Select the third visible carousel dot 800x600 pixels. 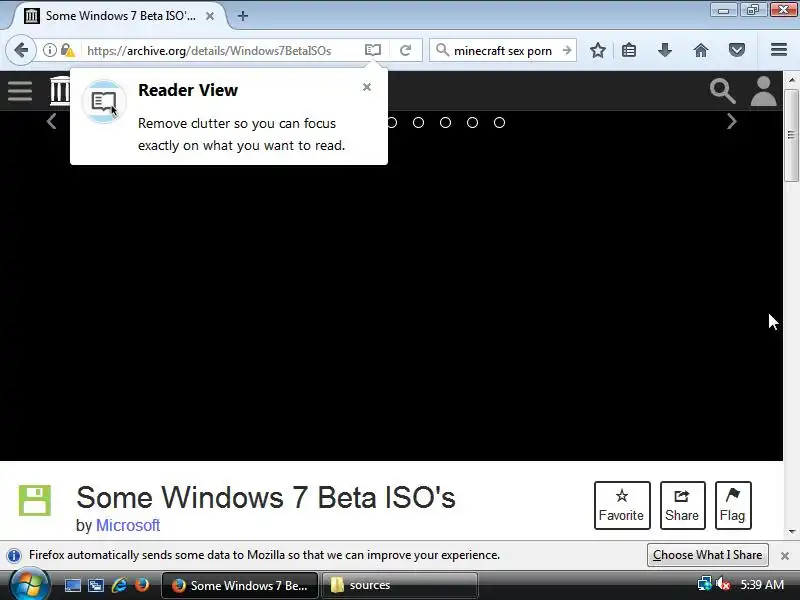(445, 122)
